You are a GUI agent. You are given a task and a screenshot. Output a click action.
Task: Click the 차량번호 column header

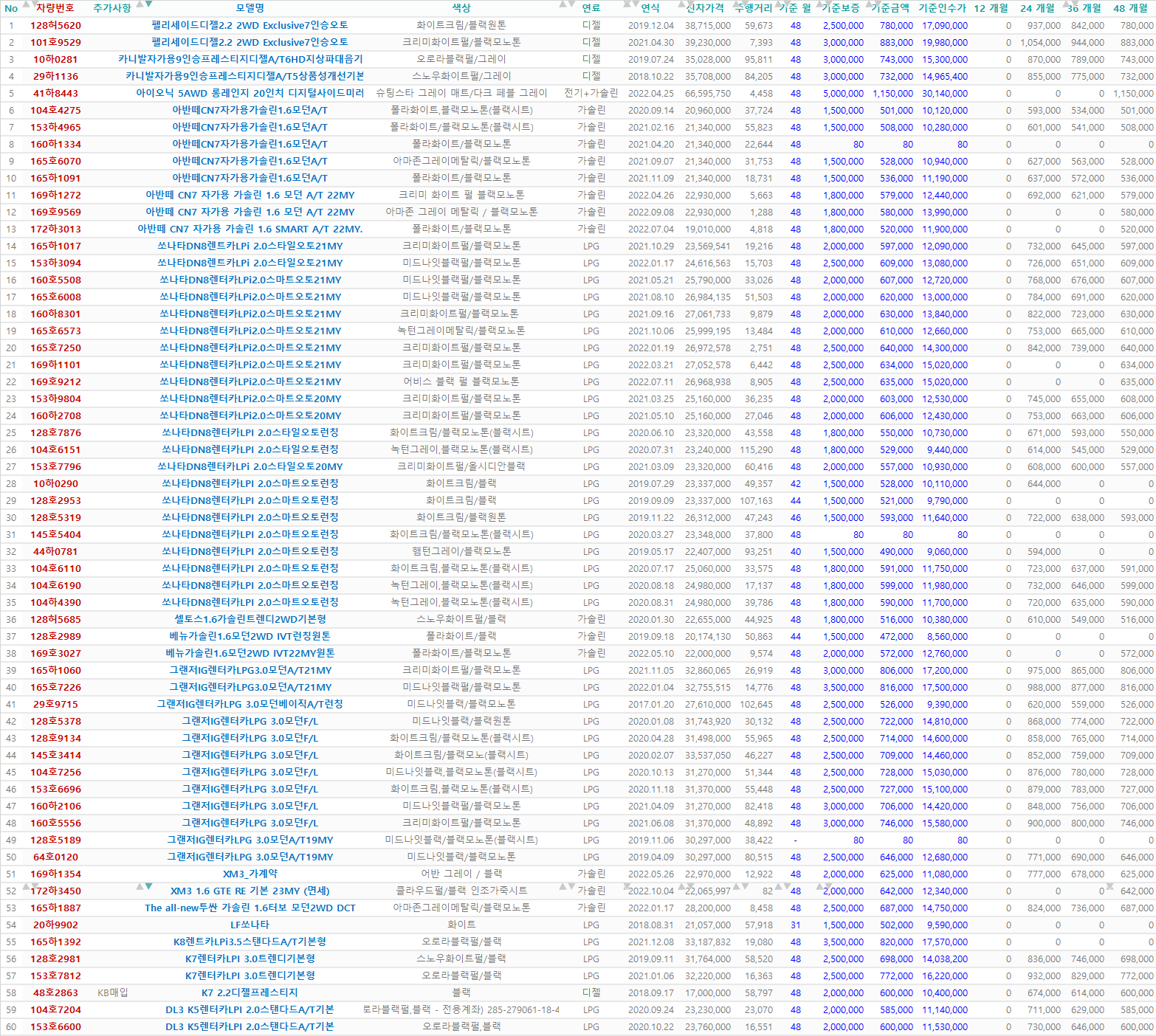pos(55,8)
